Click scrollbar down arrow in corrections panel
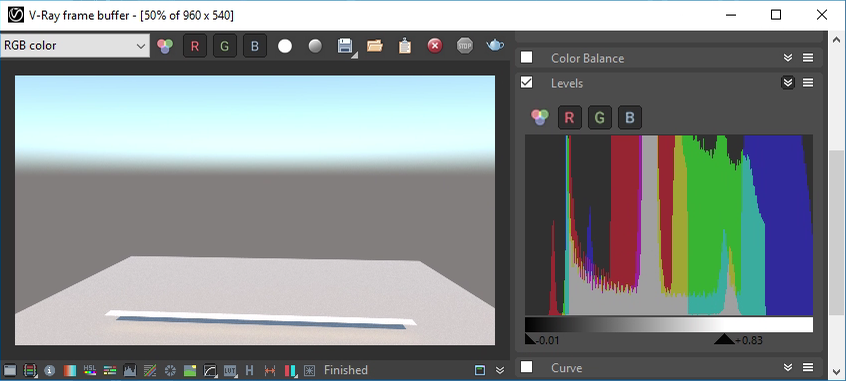 pyautogui.click(x=835, y=371)
